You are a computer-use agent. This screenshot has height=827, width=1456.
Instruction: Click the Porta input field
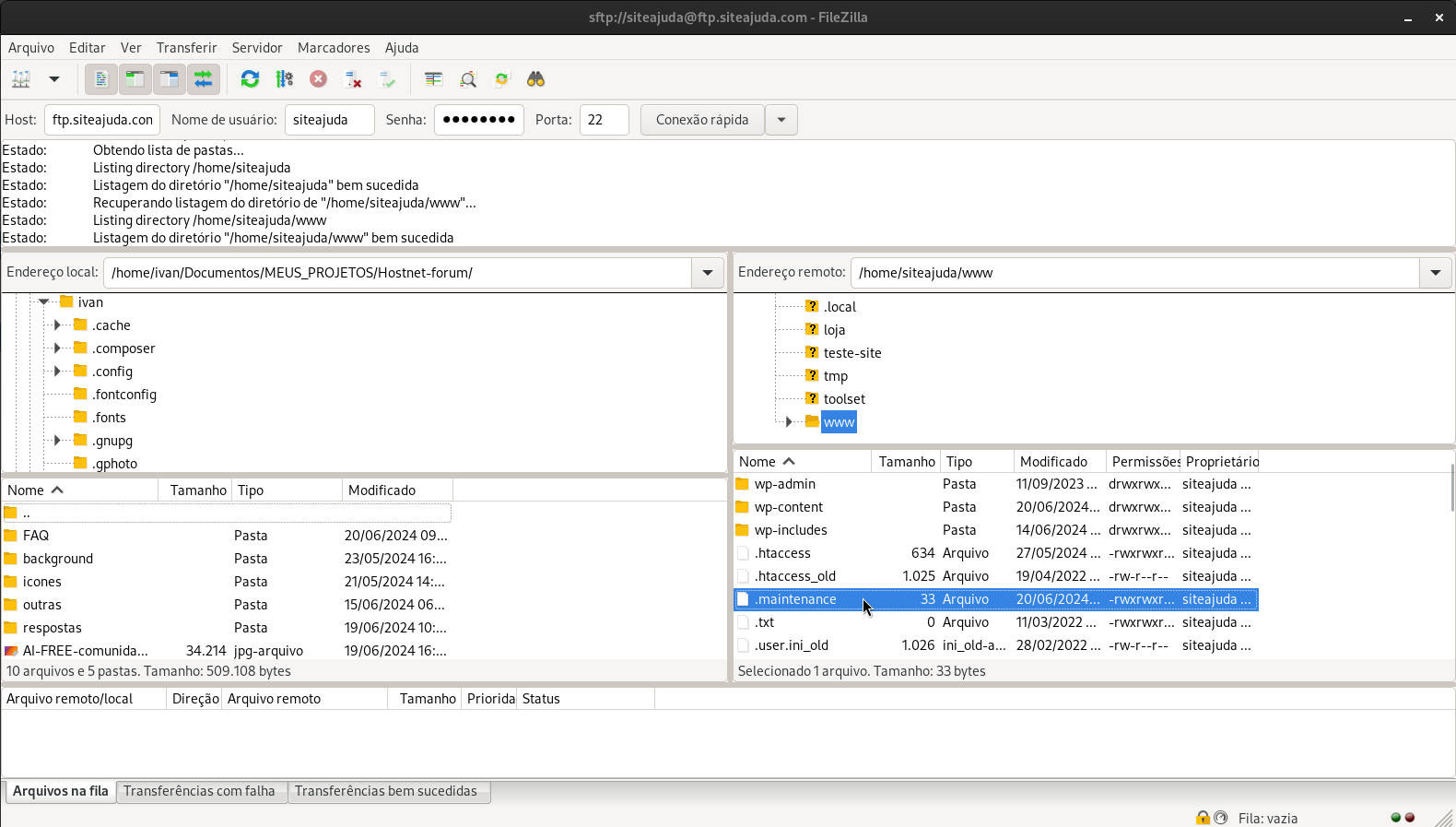[x=605, y=120]
